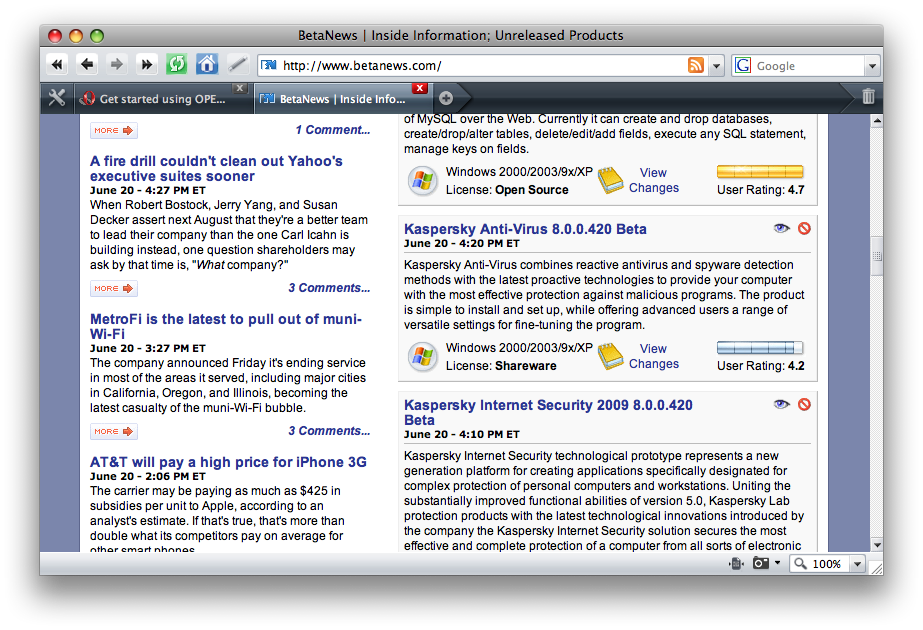Screen dimensions: 923x630
Task: Open the zoom level dropdown arrow
Action: [858, 563]
